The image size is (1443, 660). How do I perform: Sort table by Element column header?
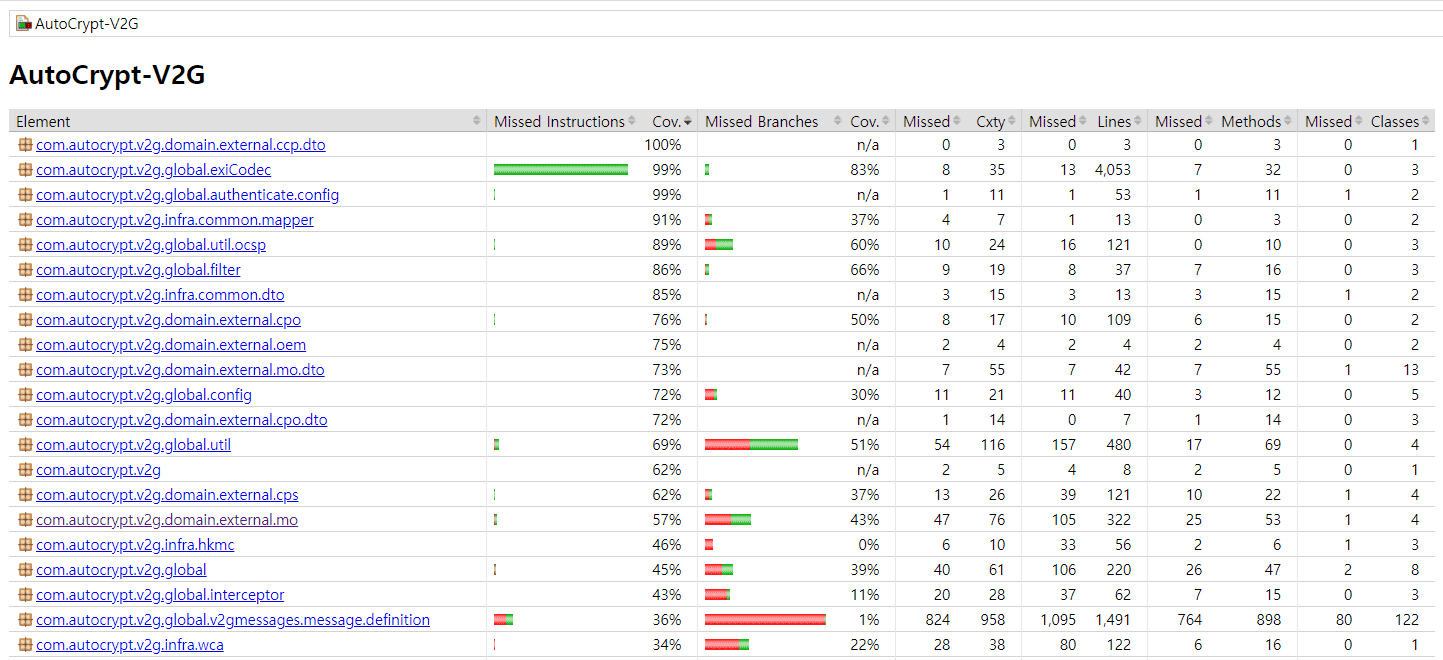tap(43, 122)
